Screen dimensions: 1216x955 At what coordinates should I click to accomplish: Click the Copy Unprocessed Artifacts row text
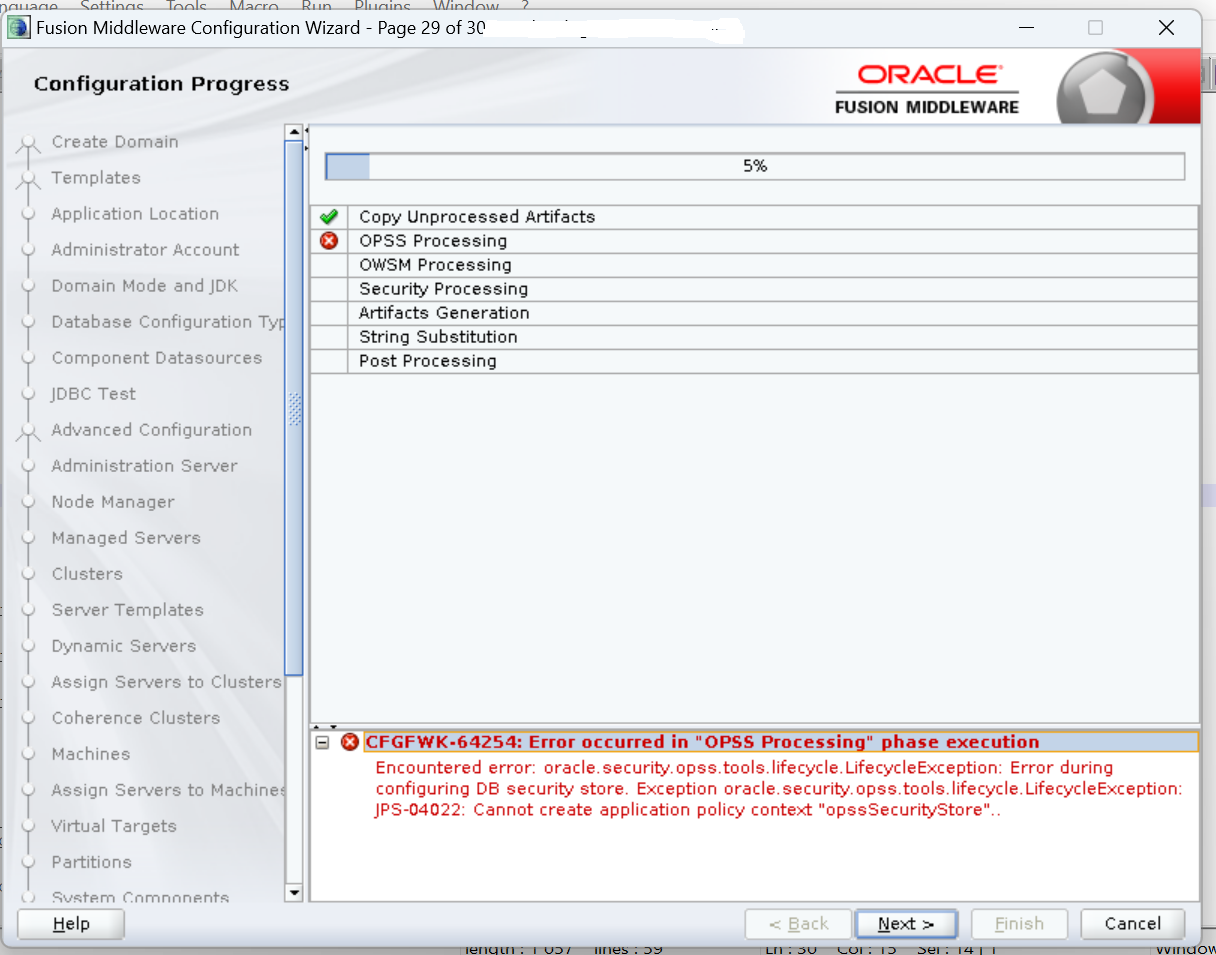tap(477, 217)
